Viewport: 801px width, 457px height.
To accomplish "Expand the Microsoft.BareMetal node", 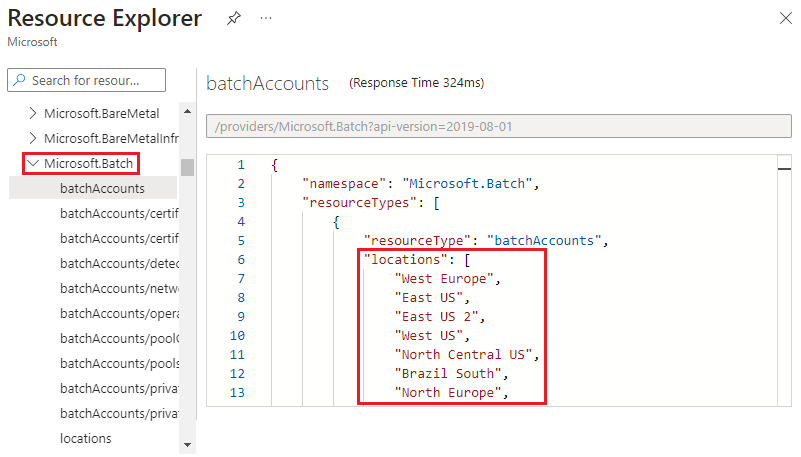I will [x=33, y=113].
